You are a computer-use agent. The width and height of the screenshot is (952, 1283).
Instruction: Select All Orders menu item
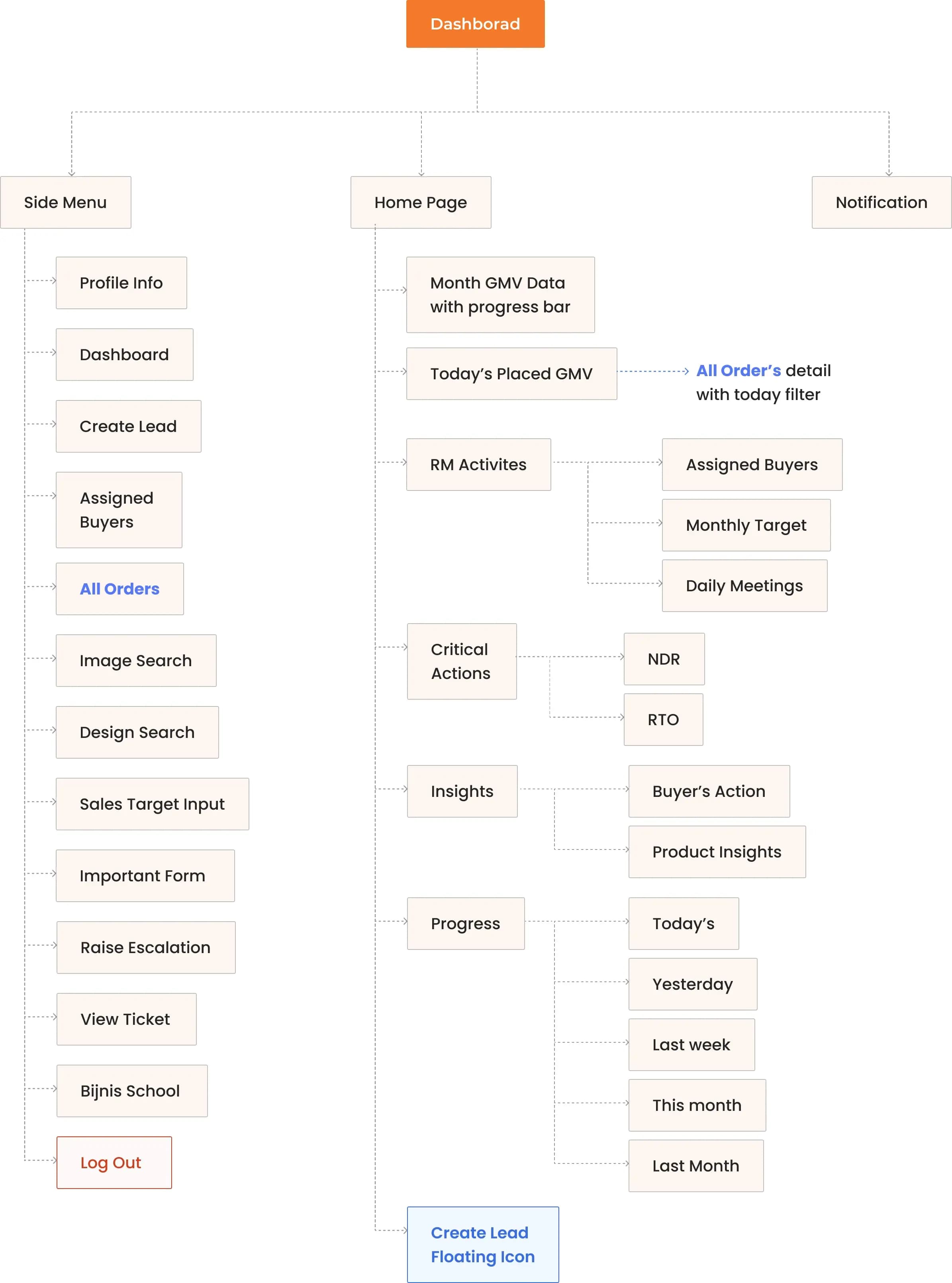click(x=120, y=589)
